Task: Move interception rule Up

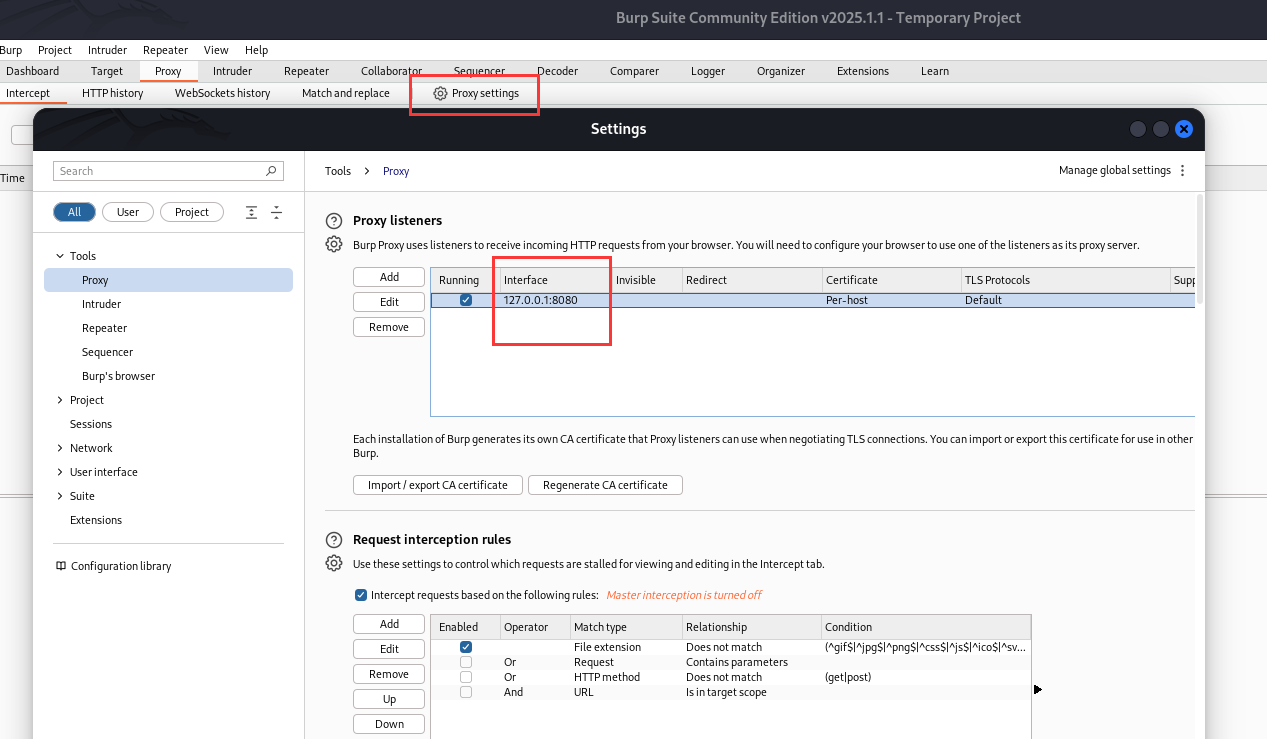Action: [x=389, y=699]
